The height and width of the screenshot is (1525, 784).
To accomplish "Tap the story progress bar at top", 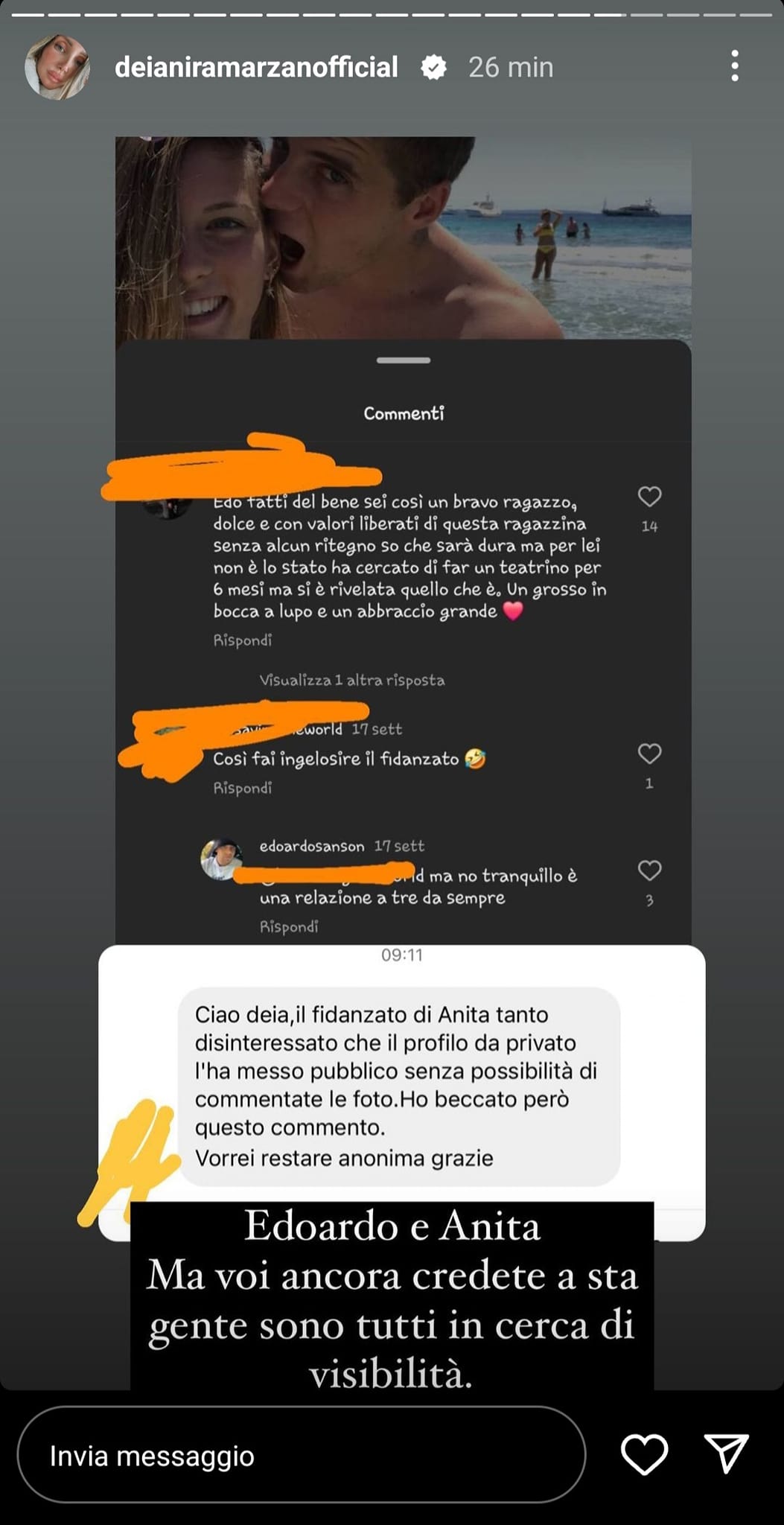I will pos(392,14).
